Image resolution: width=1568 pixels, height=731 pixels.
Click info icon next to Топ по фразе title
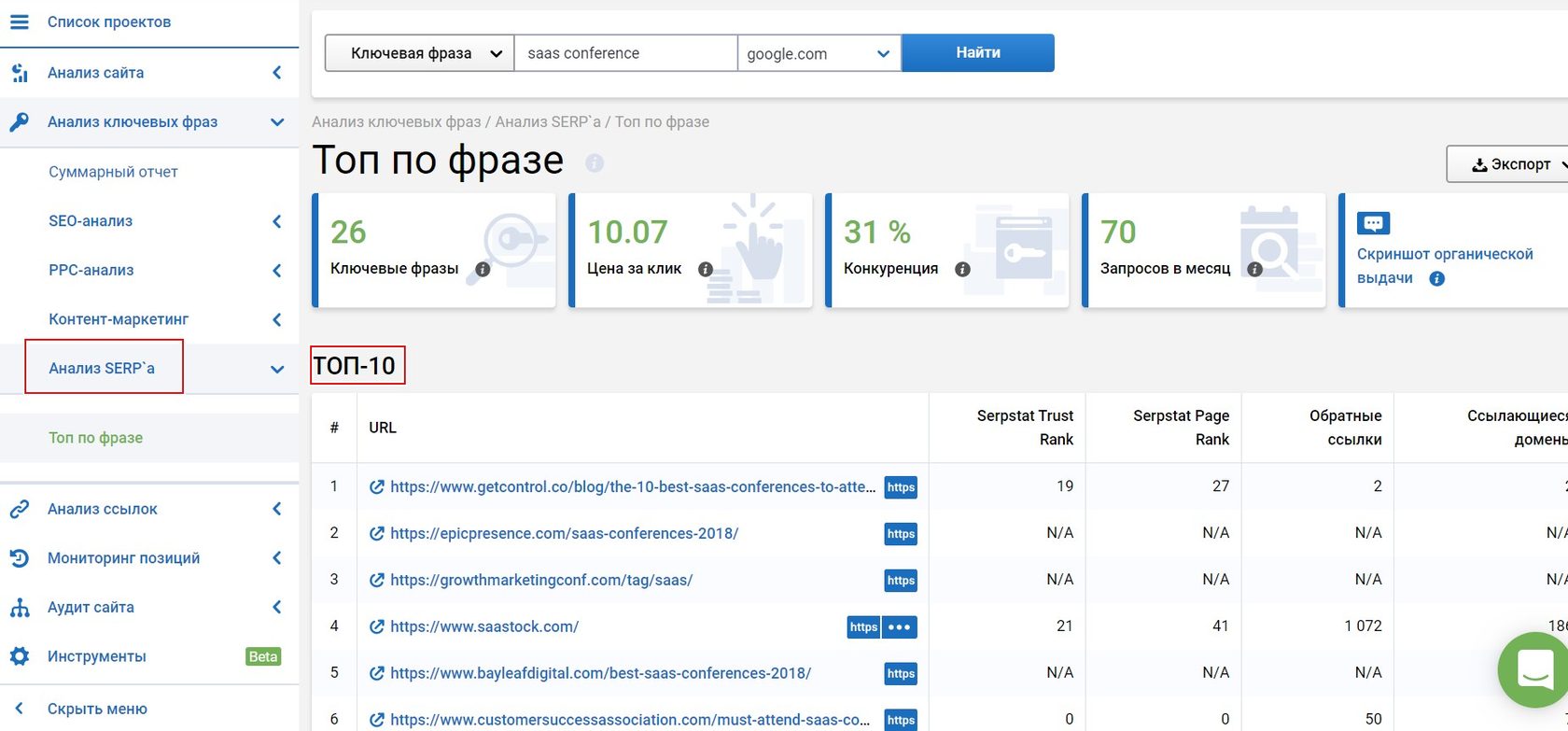[595, 163]
